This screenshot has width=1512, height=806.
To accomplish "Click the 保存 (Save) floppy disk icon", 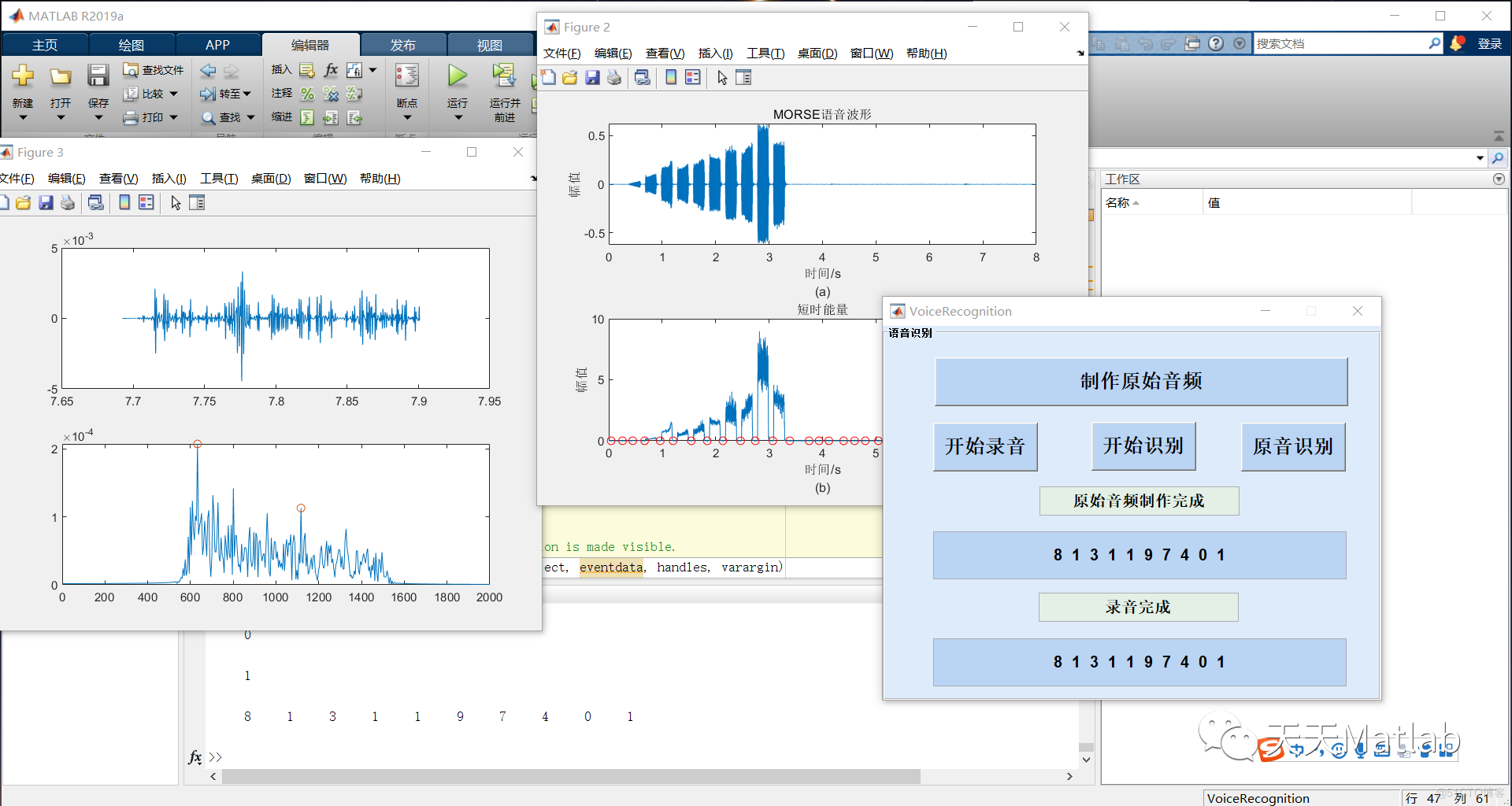I will coord(98,76).
